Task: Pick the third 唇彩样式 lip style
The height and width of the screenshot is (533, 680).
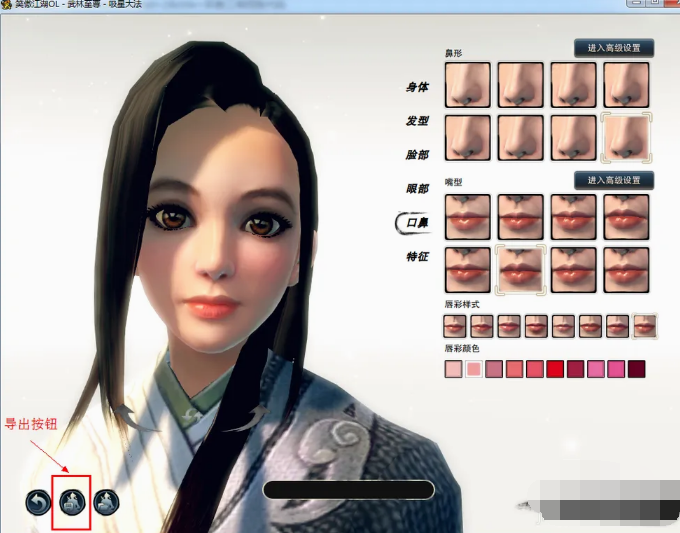Action: pyautogui.click(x=509, y=326)
